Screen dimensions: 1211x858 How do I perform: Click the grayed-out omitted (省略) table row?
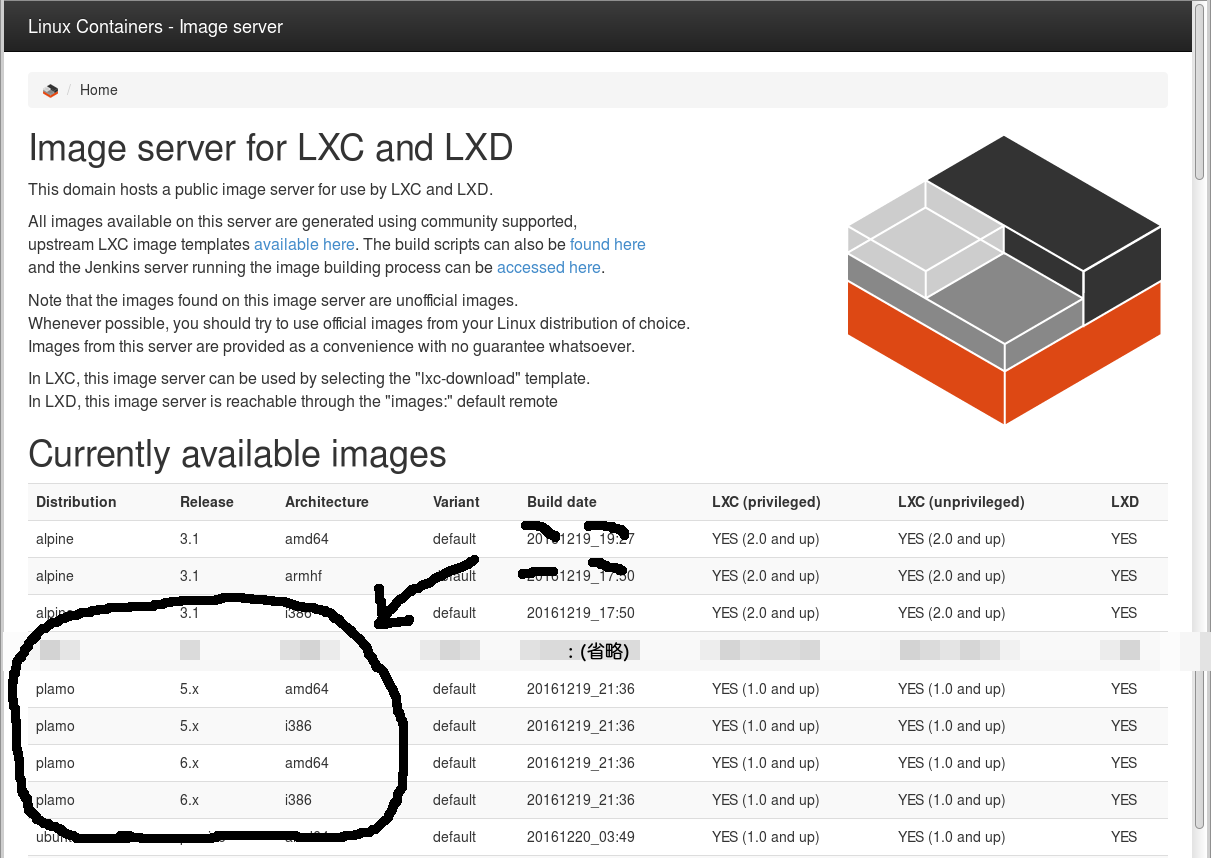(x=600, y=650)
